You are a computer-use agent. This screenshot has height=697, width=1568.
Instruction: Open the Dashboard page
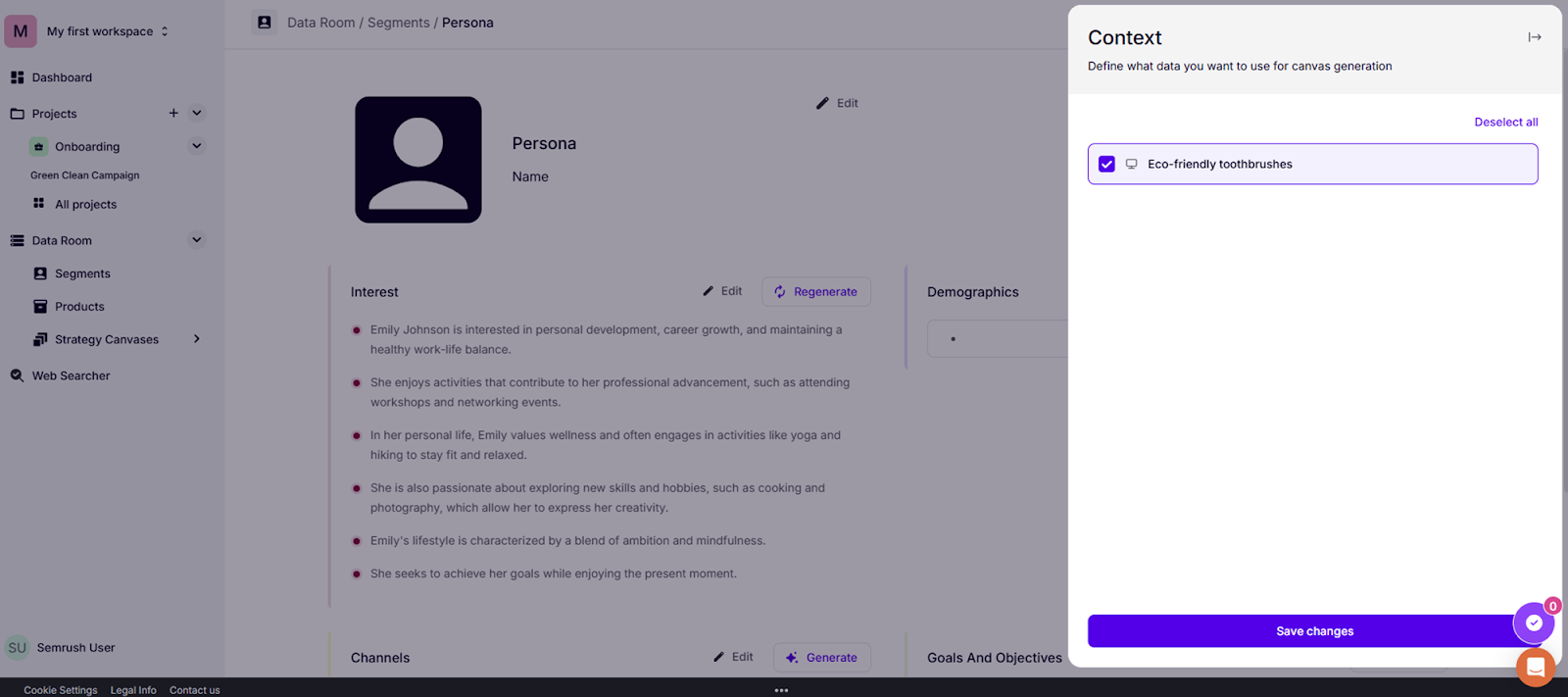pyautogui.click(x=62, y=77)
